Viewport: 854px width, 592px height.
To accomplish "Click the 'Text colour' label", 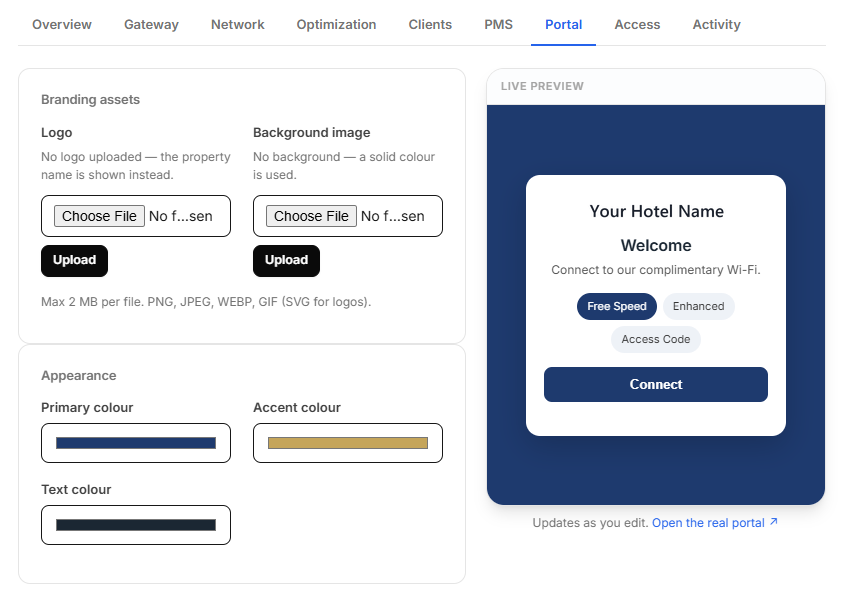I will [x=76, y=490].
